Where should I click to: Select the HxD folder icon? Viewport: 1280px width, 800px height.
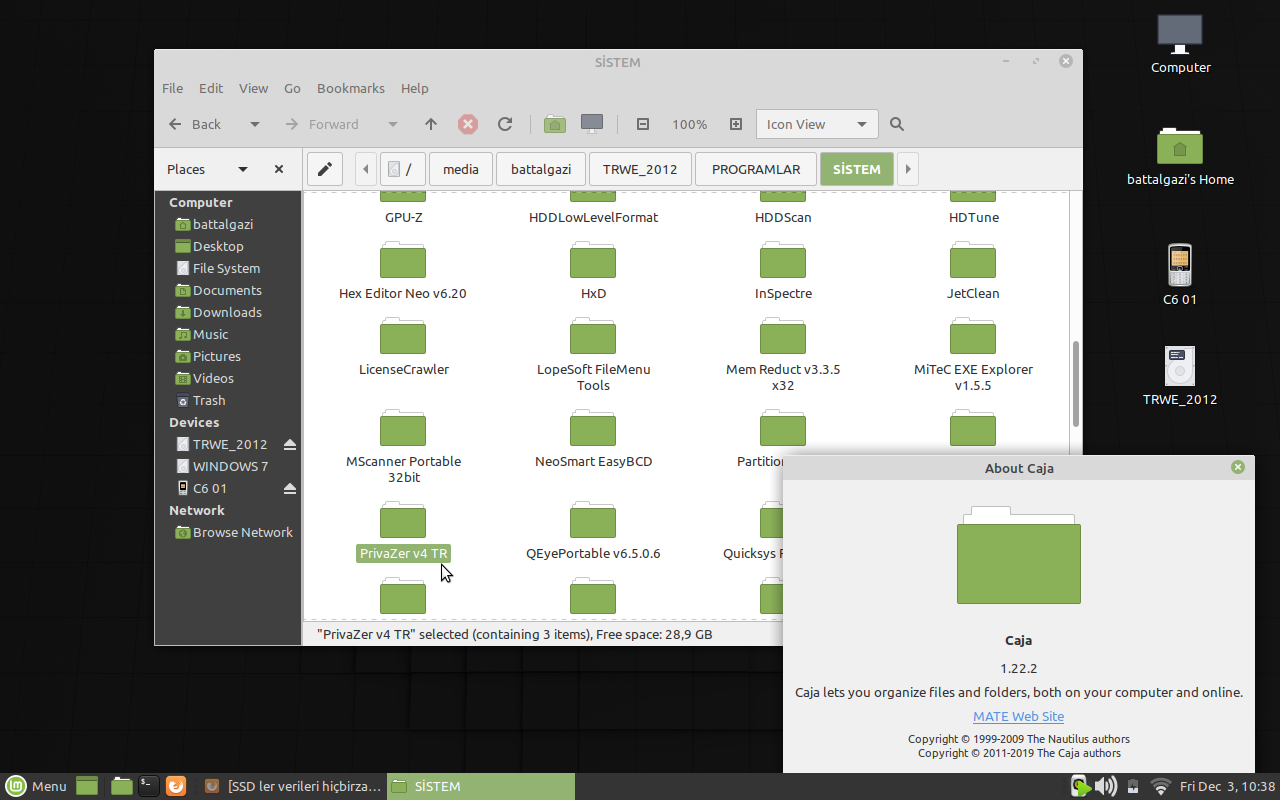[593, 260]
